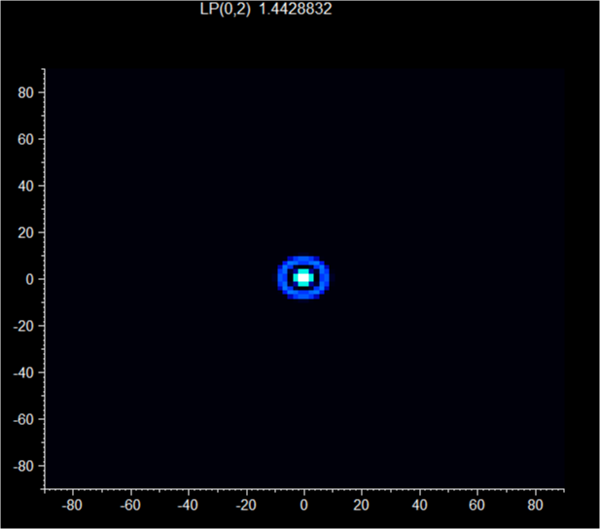Click the effective index value 1.4428832
This screenshot has height=529, width=600.
pyautogui.click(x=295, y=9)
